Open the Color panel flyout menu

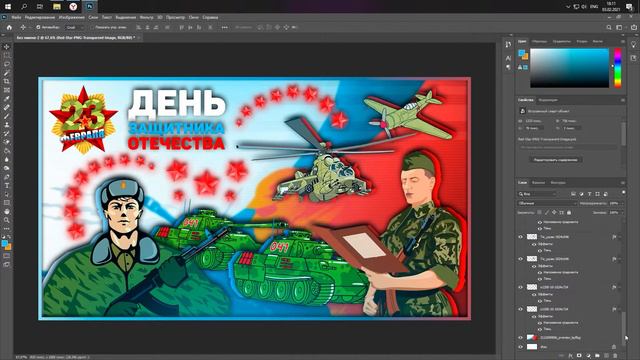click(622, 41)
